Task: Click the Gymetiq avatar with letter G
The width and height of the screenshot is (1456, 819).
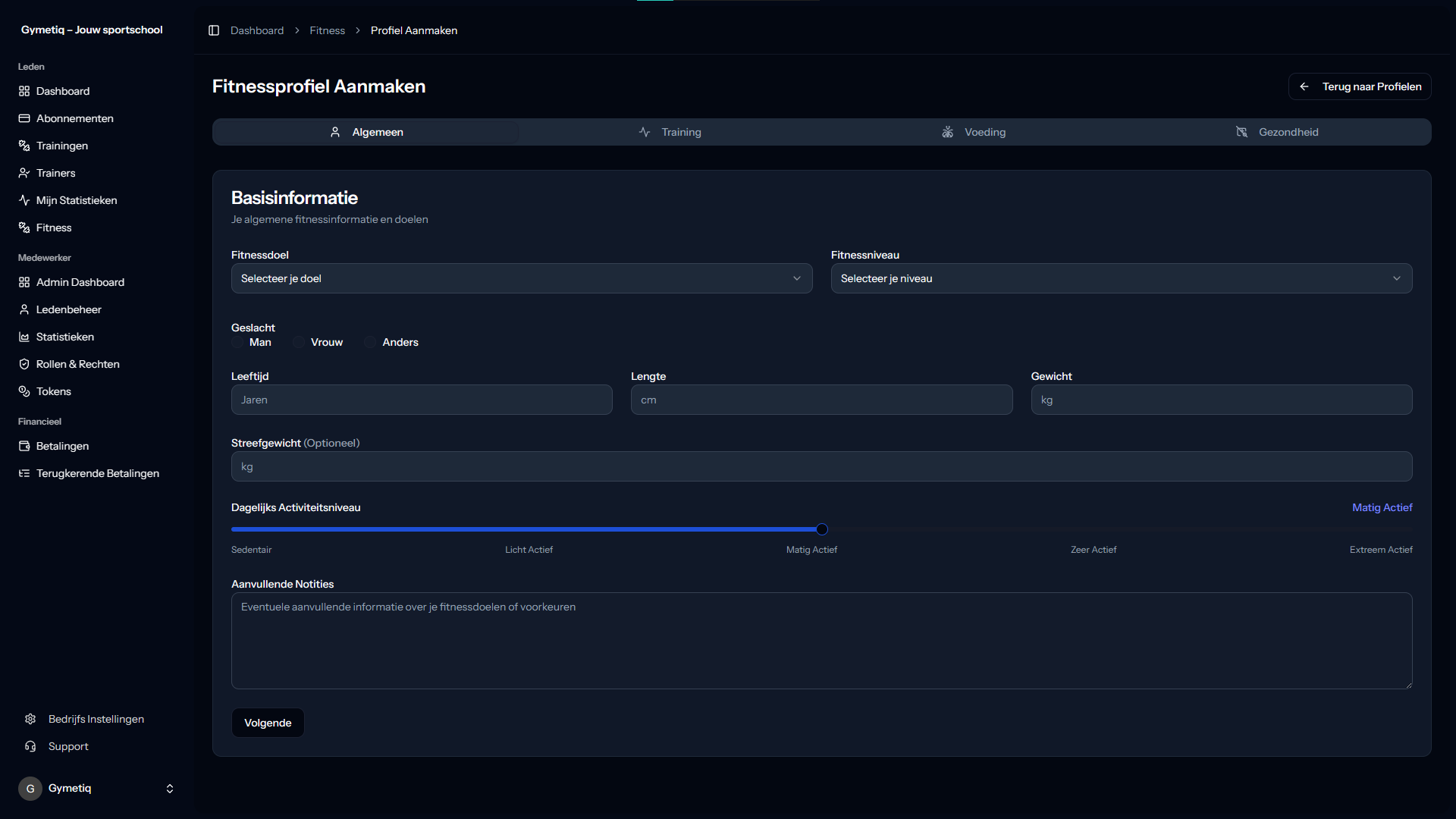Action: tap(30, 789)
